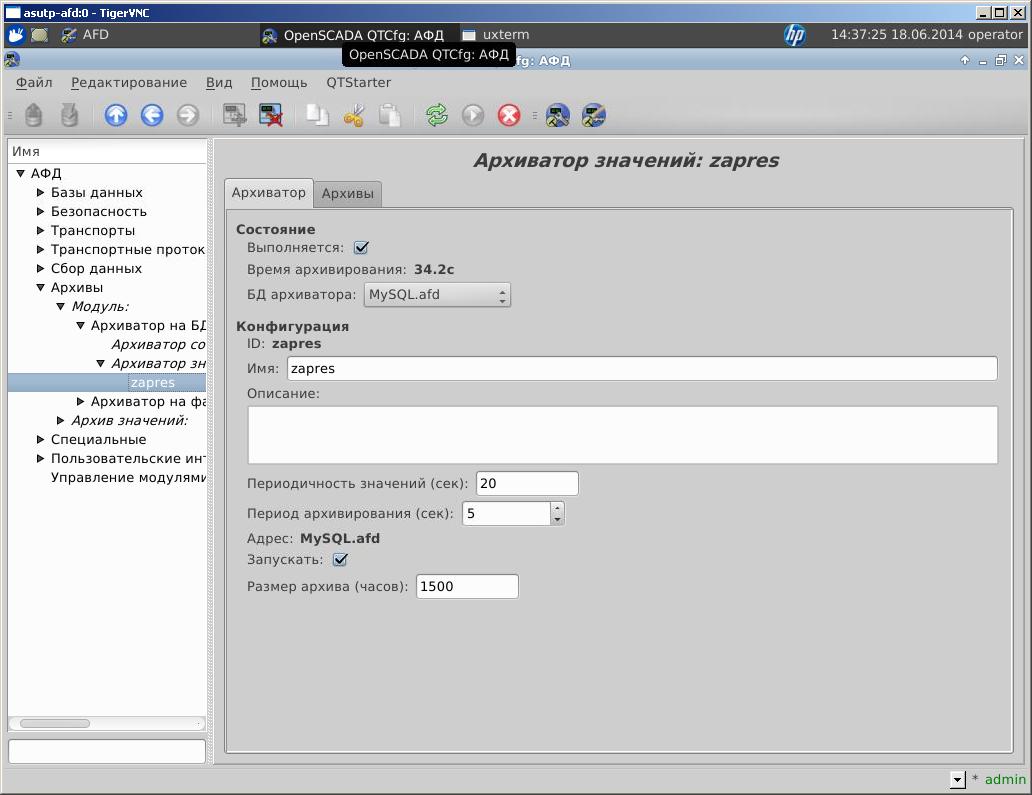
Task: Click the Имя text field containing zapres
Action: click(x=641, y=369)
